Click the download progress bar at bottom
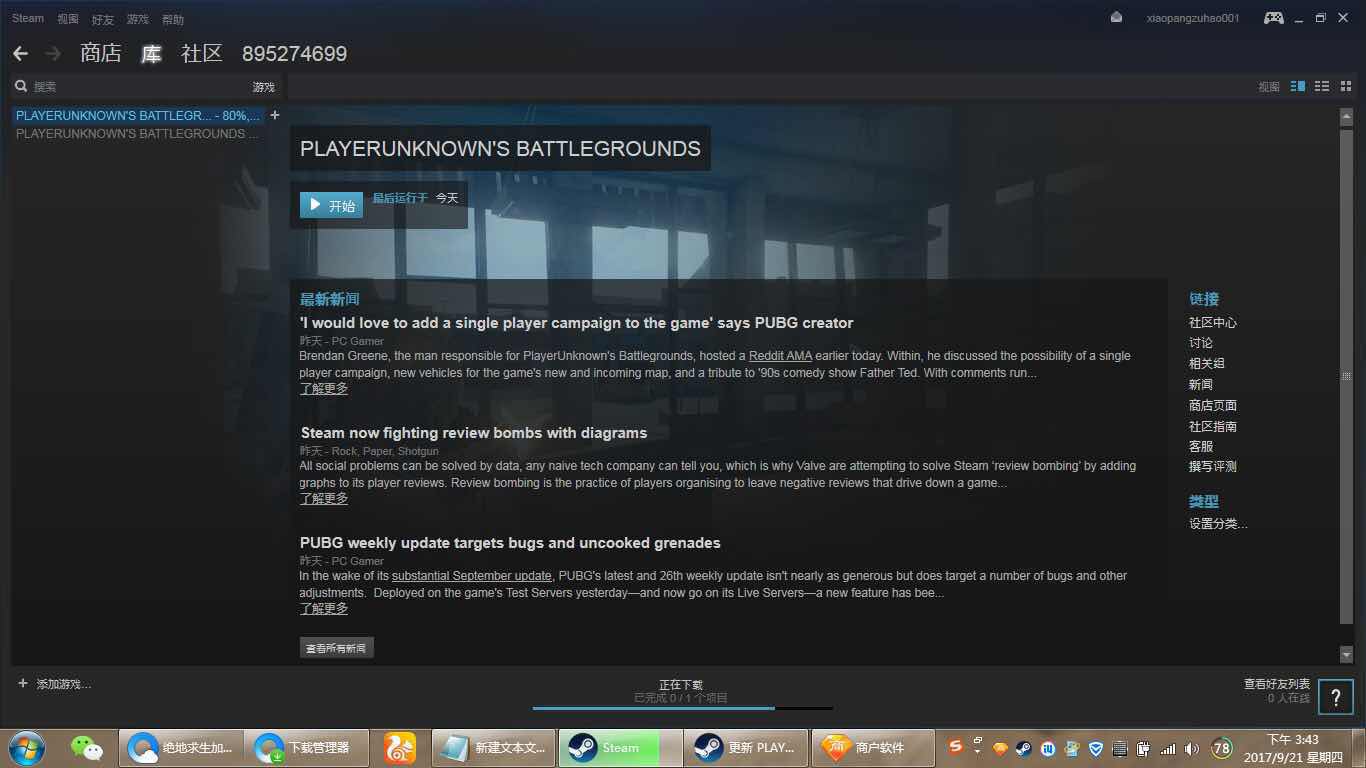This screenshot has width=1366, height=768. point(682,708)
